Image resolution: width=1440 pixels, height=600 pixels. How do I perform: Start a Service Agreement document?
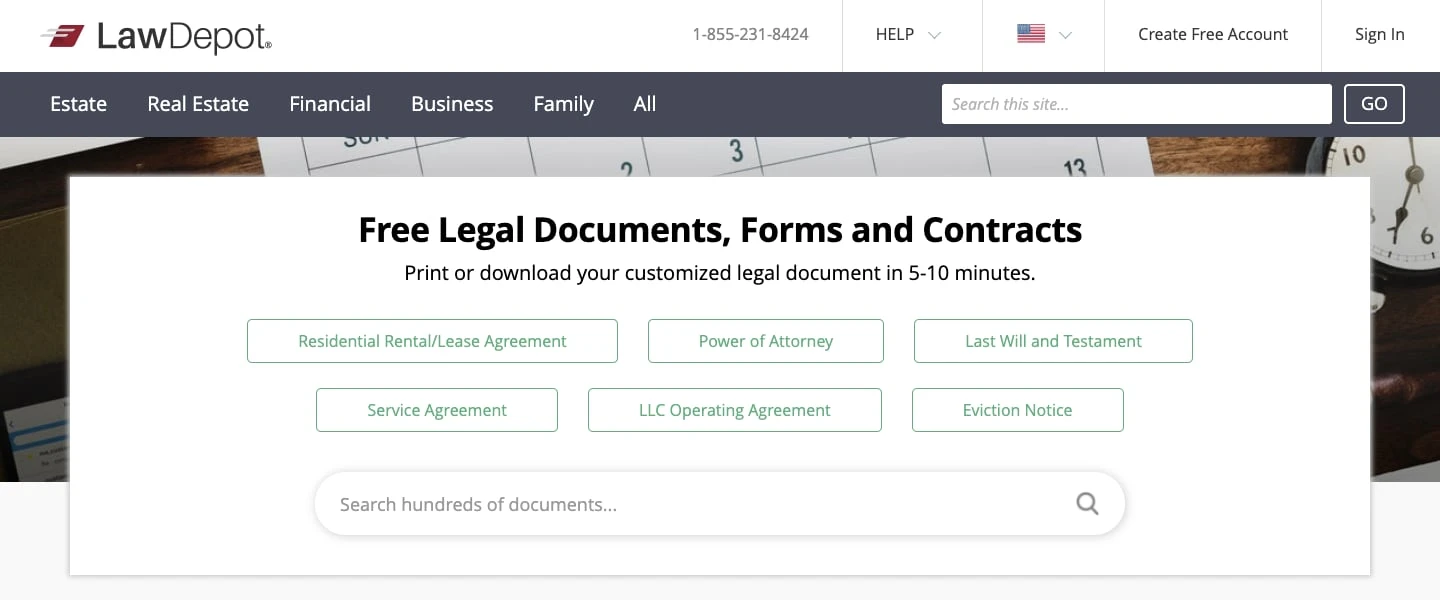pyautogui.click(x=436, y=410)
